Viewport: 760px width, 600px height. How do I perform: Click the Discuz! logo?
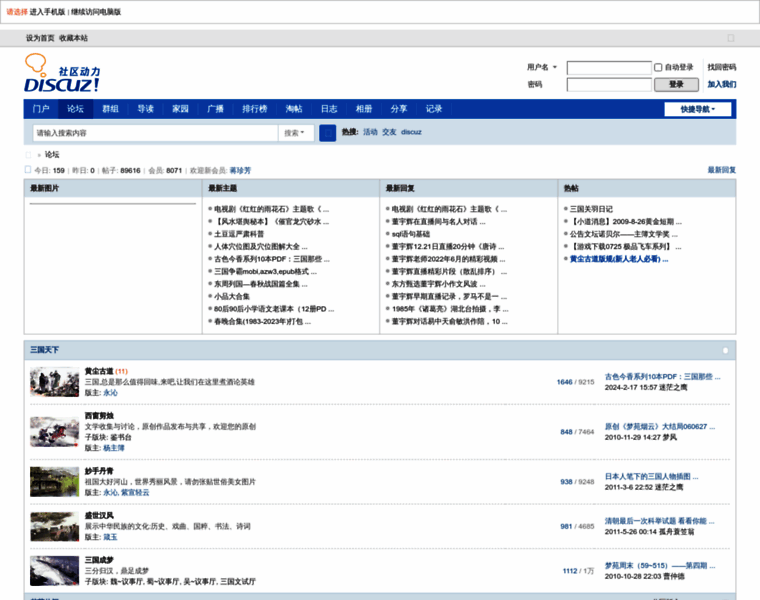coord(62,74)
